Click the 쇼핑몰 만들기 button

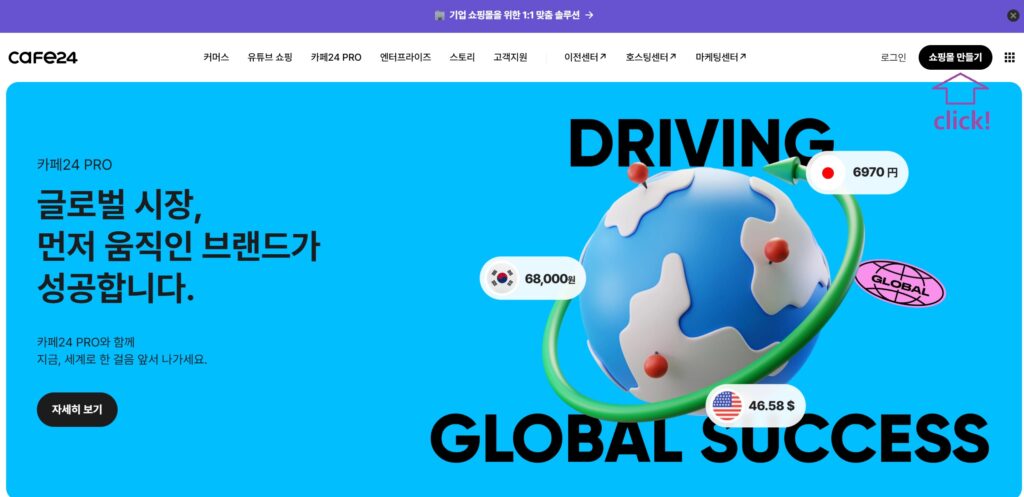tap(955, 57)
